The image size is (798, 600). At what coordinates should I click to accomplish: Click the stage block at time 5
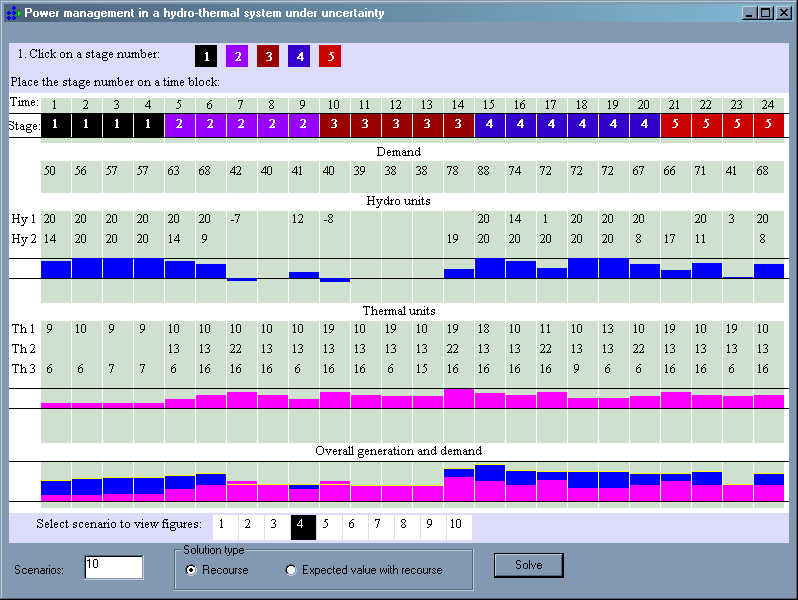point(179,125)
